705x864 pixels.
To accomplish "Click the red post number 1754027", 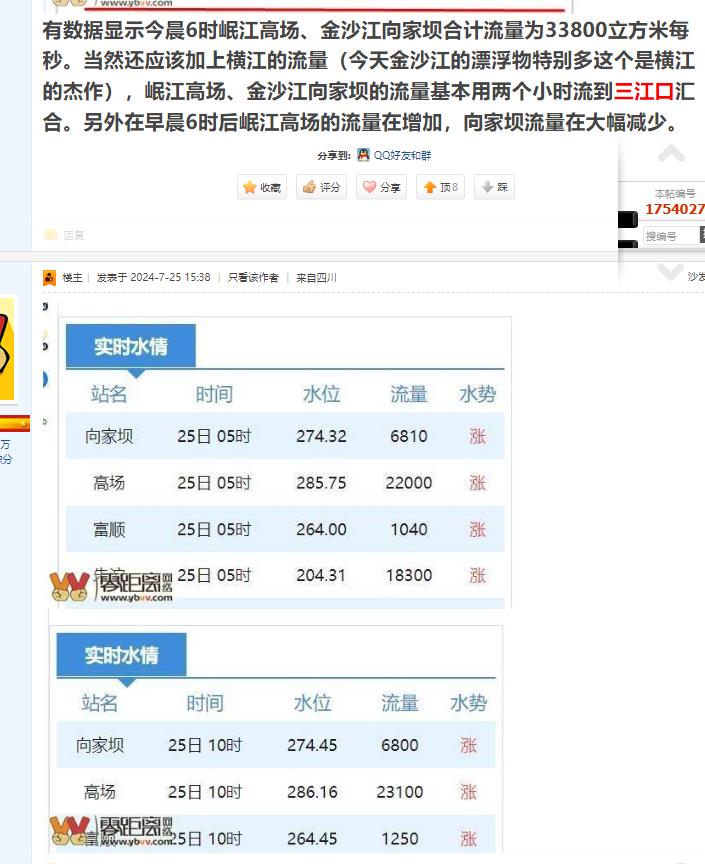I will click(674, 209).
